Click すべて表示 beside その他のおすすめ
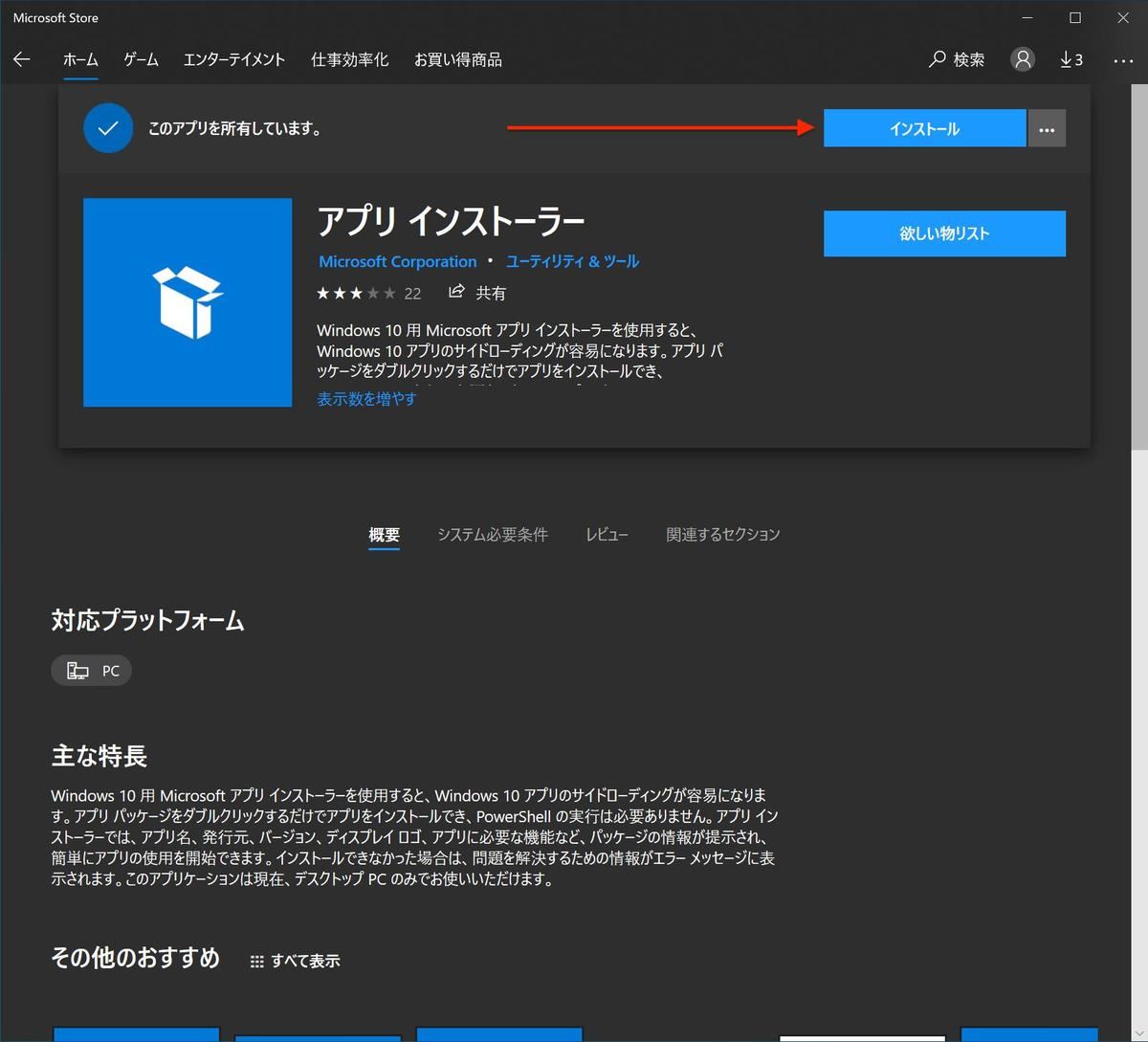Image resolution: width=1148 pixels, height=1042 pixels. (295, 961)
